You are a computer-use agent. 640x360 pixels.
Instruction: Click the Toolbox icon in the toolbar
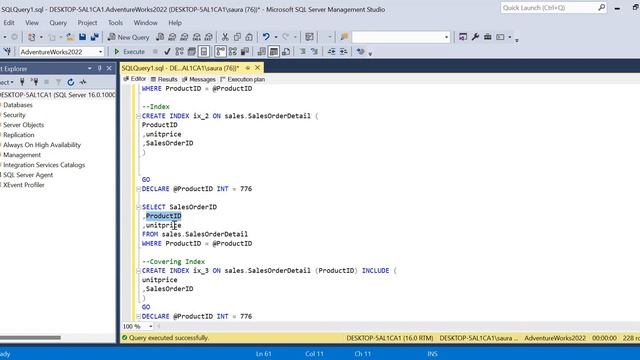tap(487, 37)
